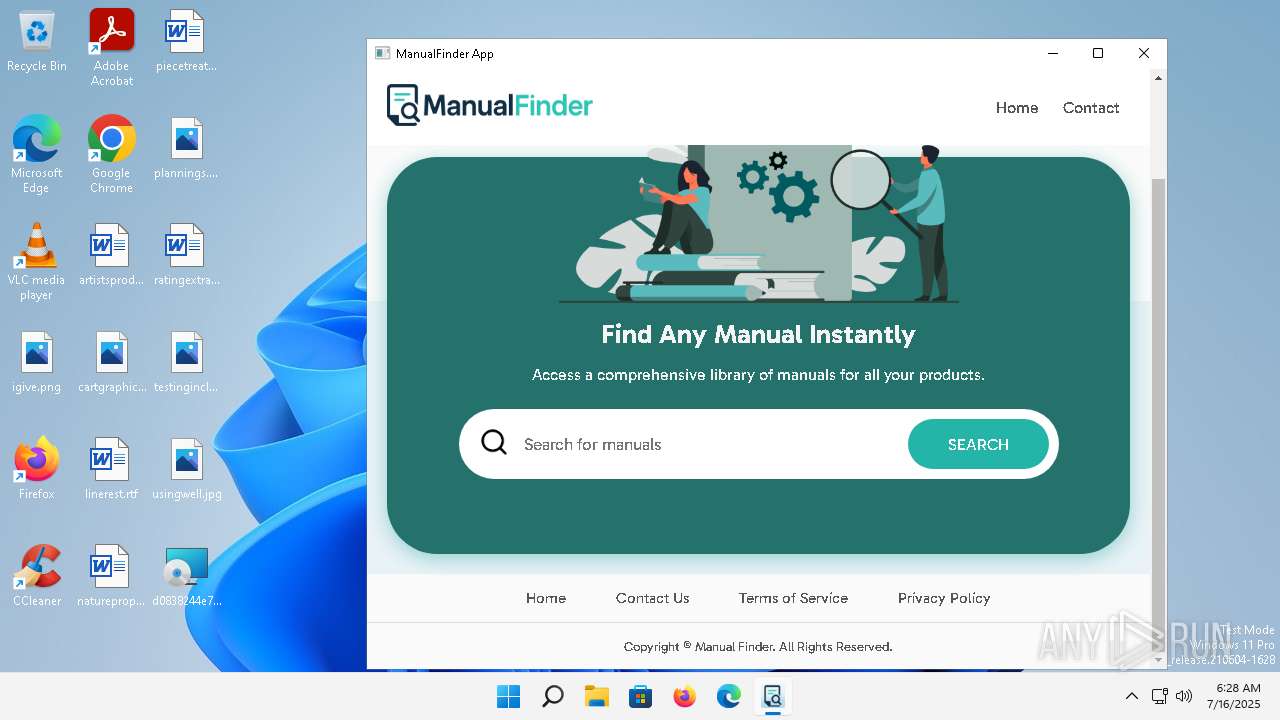Screen dimensions: 1280x720
Task: Open Privacy Policy link
Action: click(x=944, y=598)
